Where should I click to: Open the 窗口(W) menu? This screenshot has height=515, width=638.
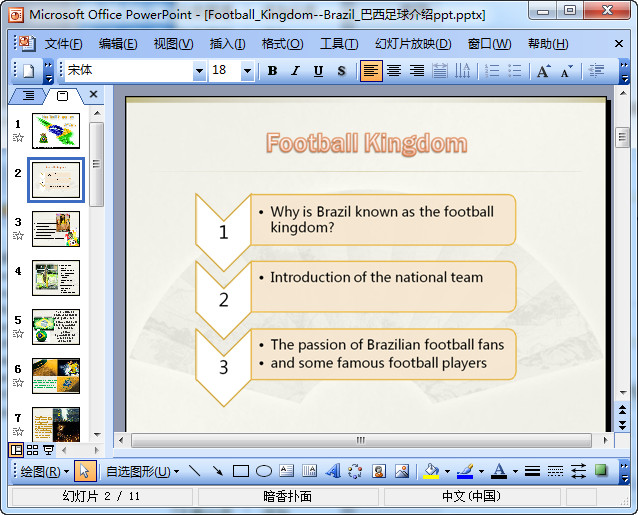489,44
